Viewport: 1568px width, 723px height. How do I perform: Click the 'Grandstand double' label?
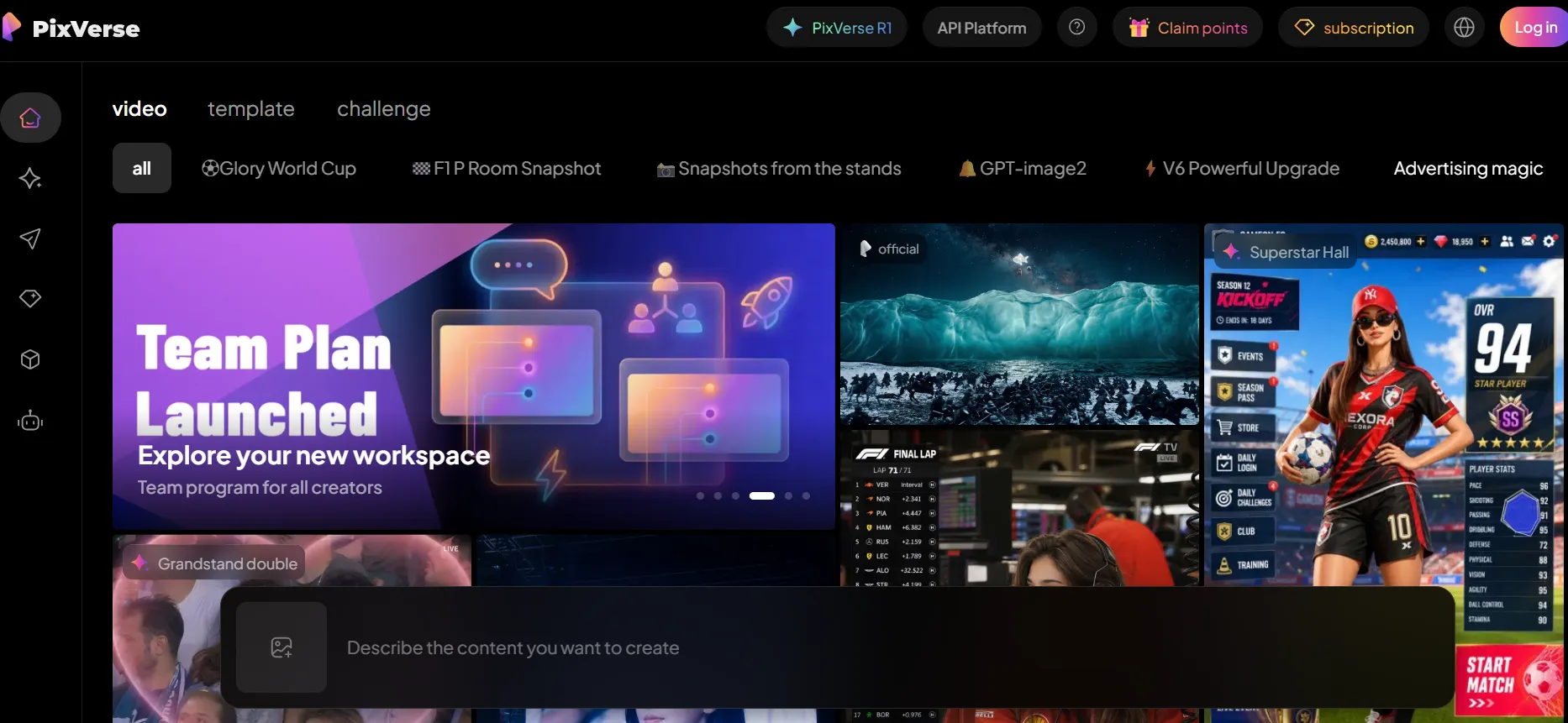pos(214,563)
